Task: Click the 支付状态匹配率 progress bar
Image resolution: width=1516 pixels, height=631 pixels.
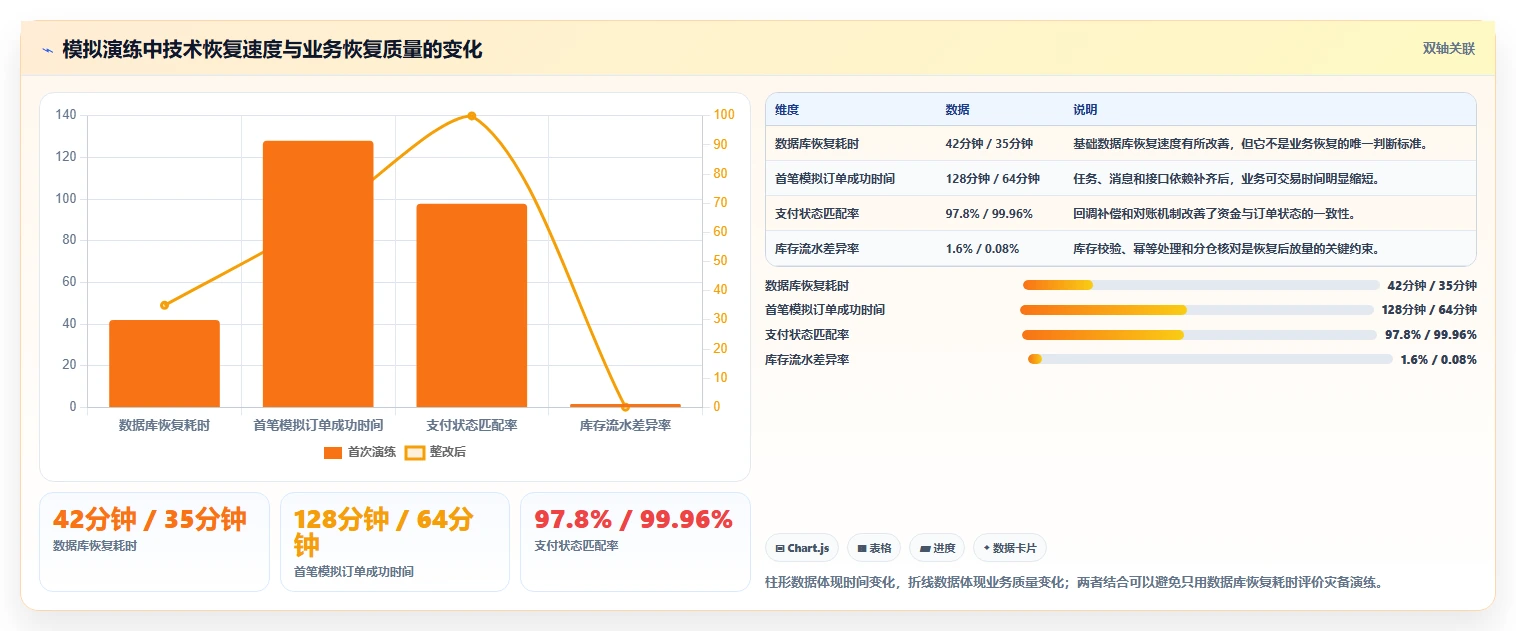Action: (1199, 335)
